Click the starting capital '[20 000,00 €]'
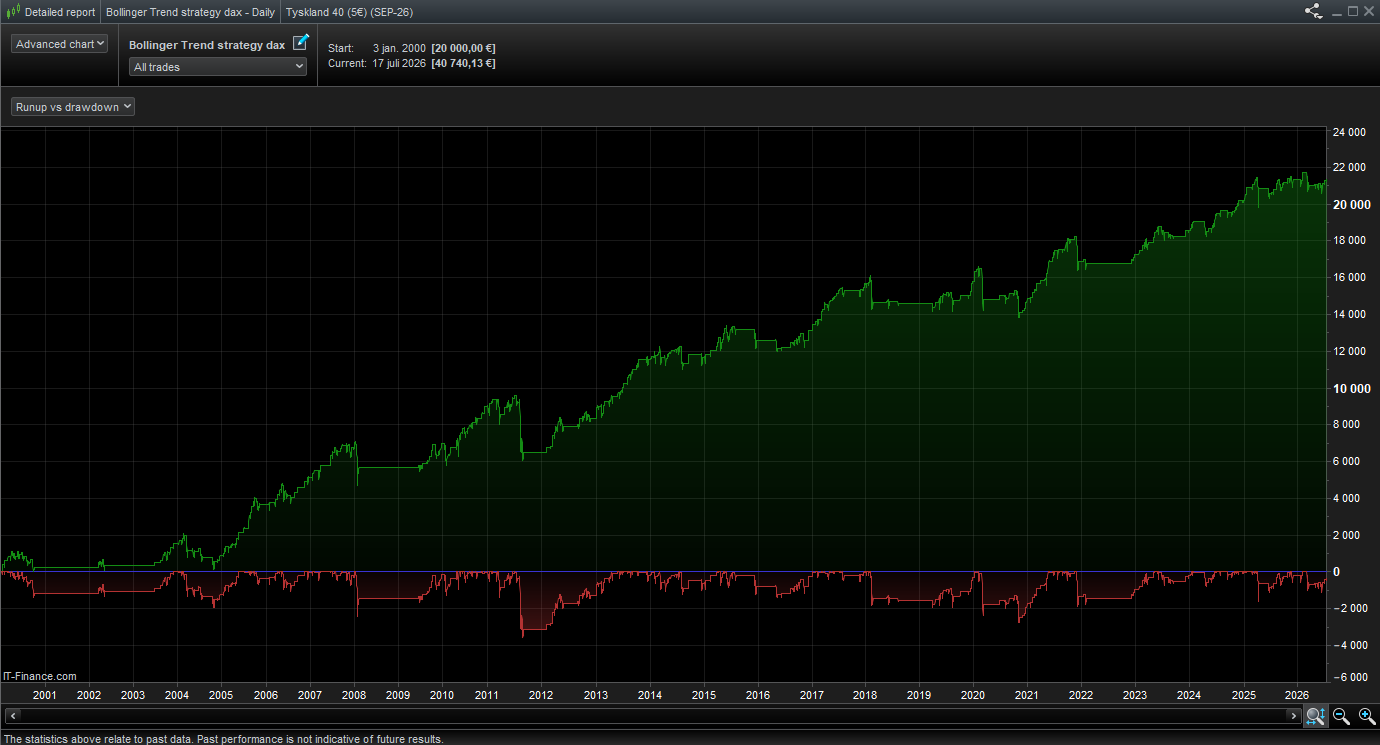 (463, 48)
